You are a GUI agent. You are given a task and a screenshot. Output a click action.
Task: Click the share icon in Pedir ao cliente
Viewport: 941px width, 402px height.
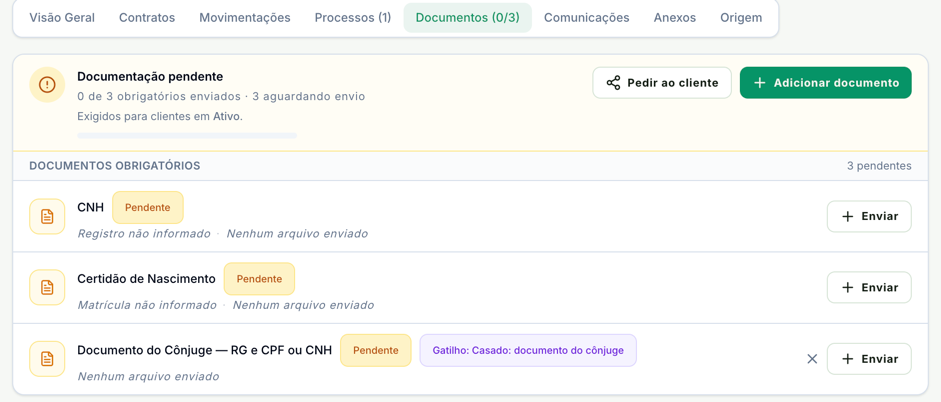[613, 83]
